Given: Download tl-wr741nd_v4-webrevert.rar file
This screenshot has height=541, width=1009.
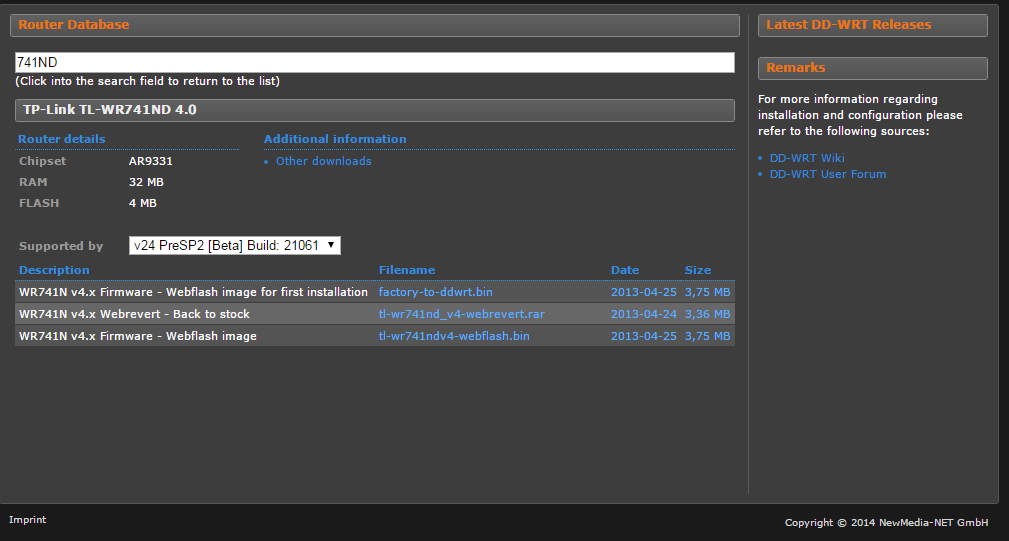Looking at the screenshot, I should click(x=461, y=314).
